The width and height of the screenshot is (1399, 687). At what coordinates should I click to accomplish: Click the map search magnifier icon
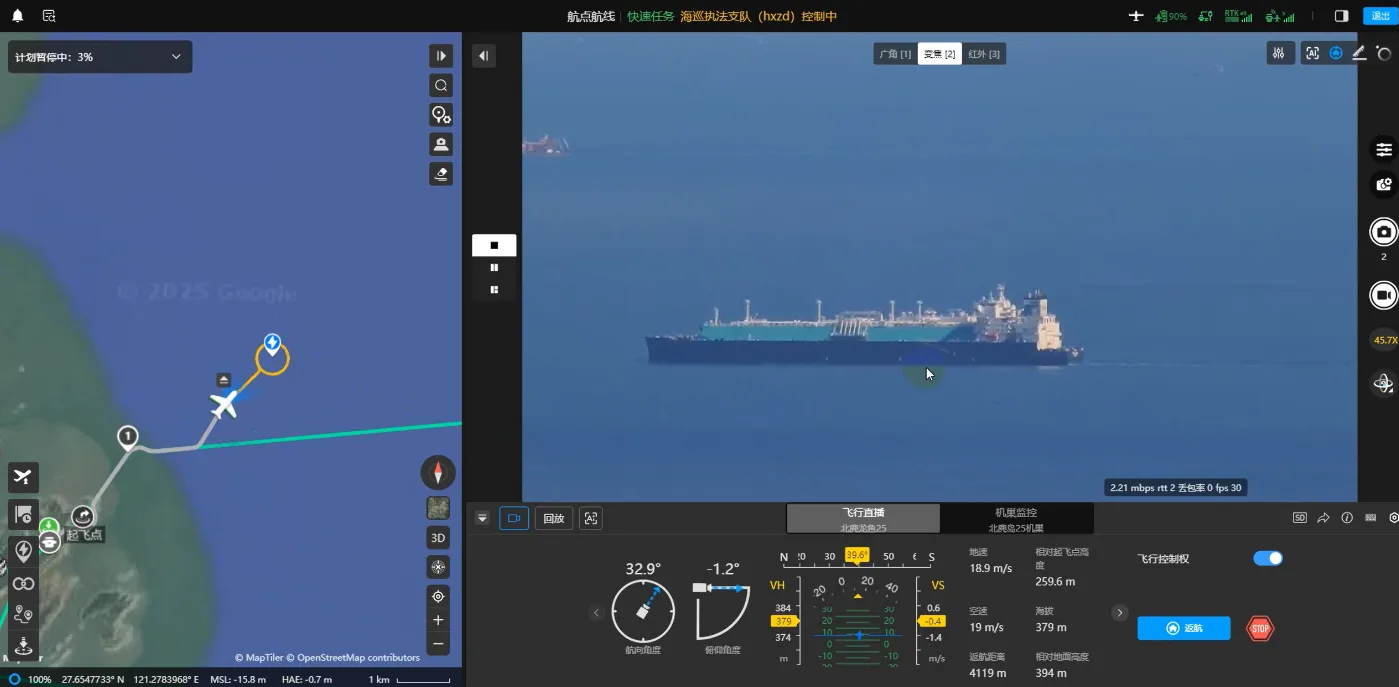(x=441, y=85)
